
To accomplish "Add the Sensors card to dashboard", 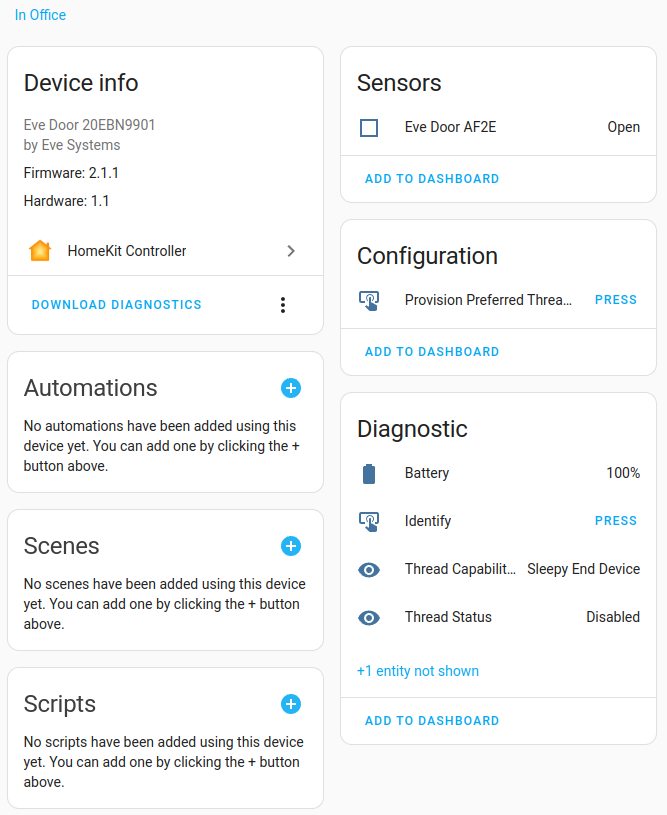I will pyautogui.click(x=432, y=178).
